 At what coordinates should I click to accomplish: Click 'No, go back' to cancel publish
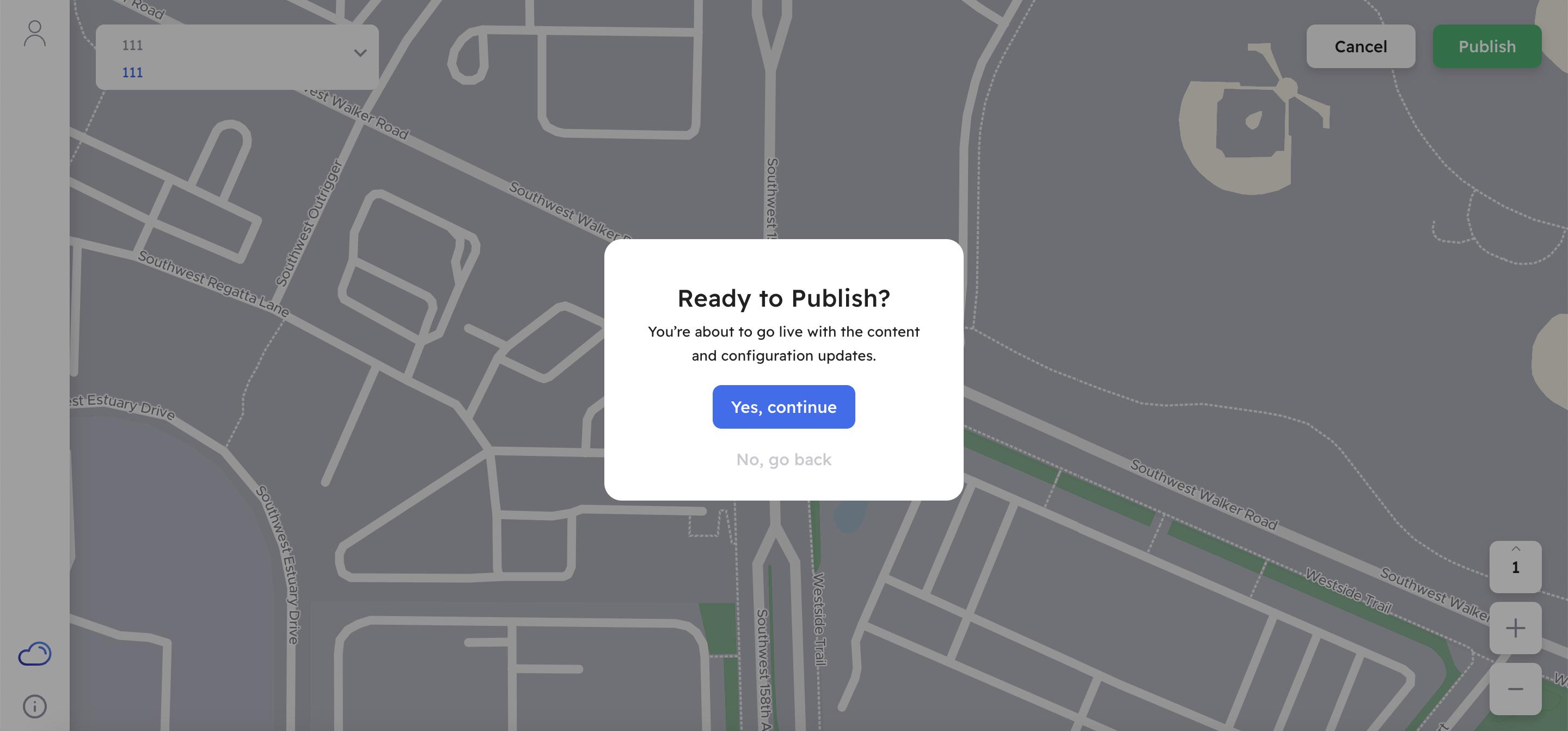(783, 459)
